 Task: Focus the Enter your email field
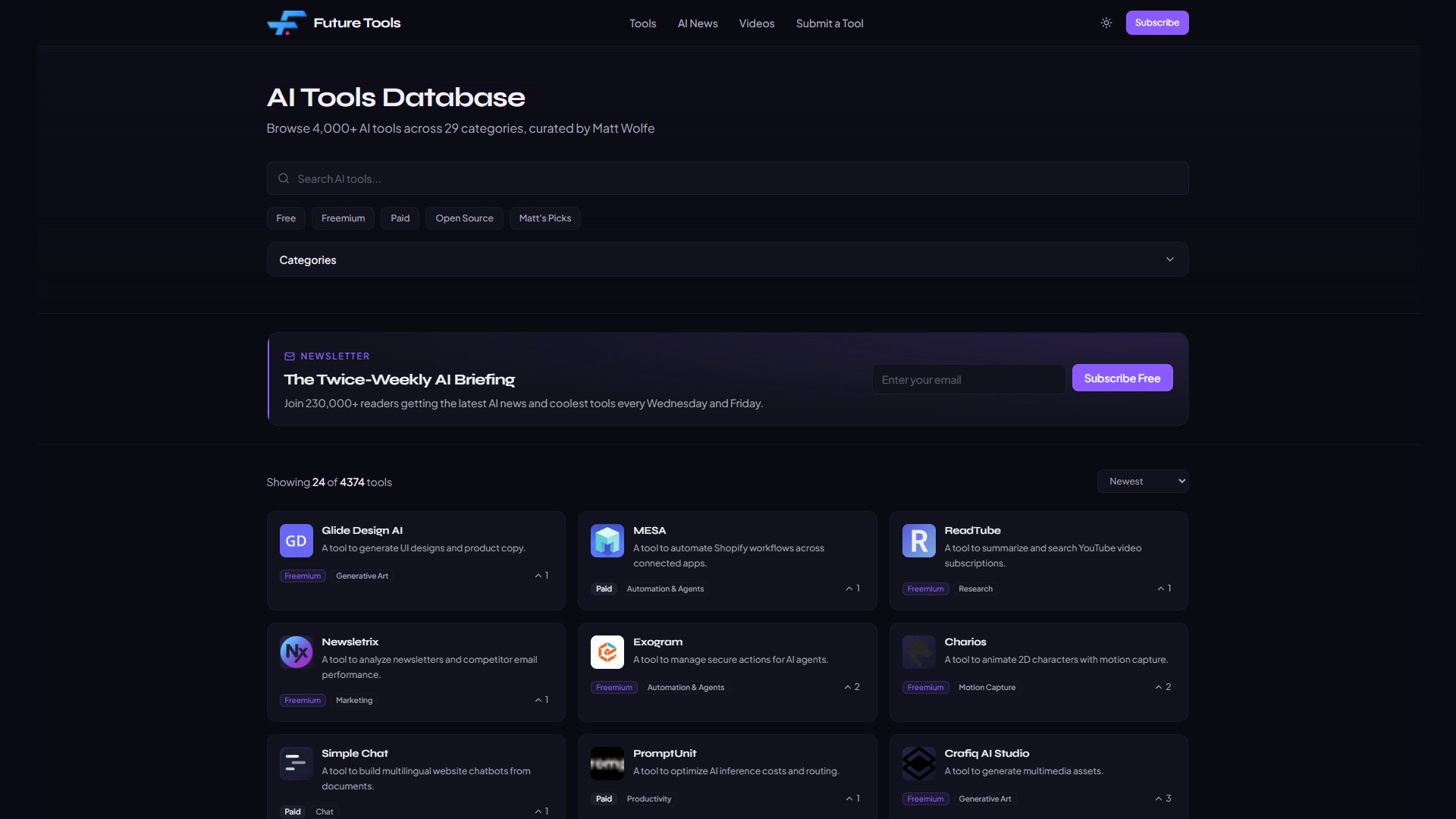[968, 379]
